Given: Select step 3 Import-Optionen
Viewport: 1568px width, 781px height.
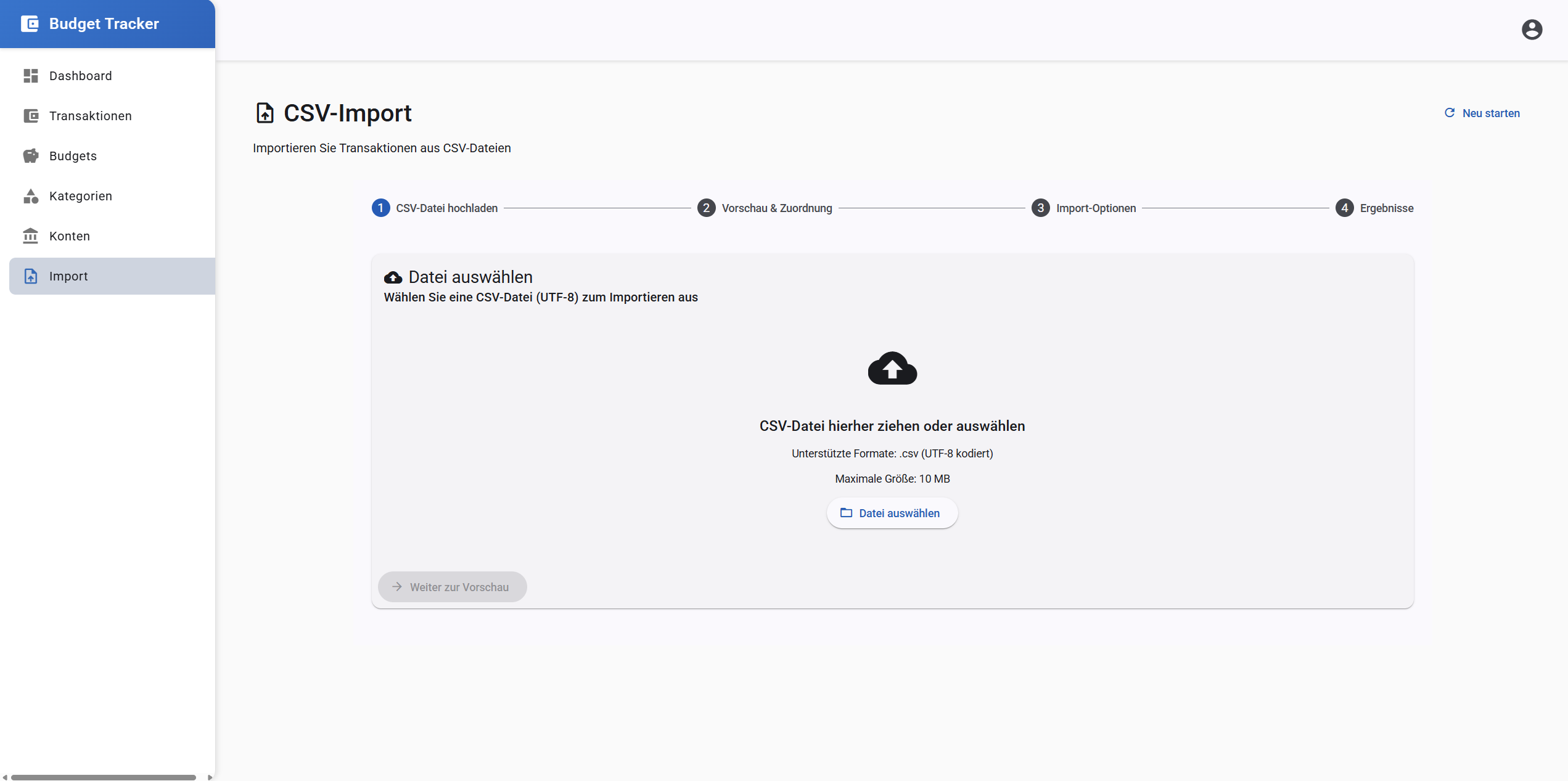Looking at the screenshot, I should (1083, 208).
